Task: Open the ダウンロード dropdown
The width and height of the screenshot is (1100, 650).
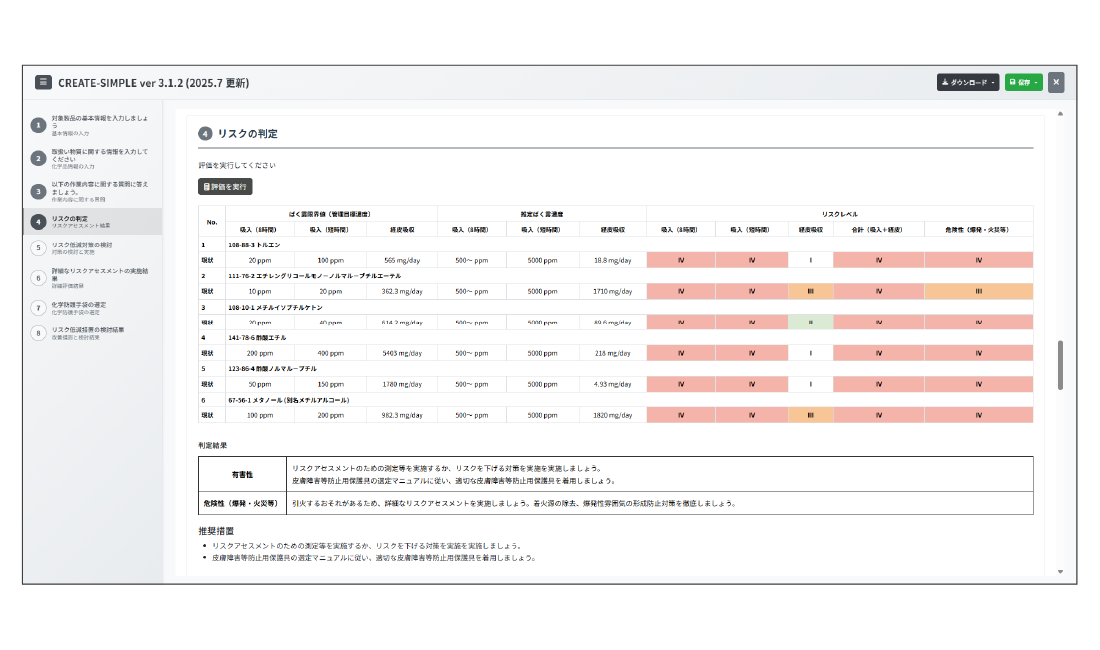Action: [x=967, y=82]
